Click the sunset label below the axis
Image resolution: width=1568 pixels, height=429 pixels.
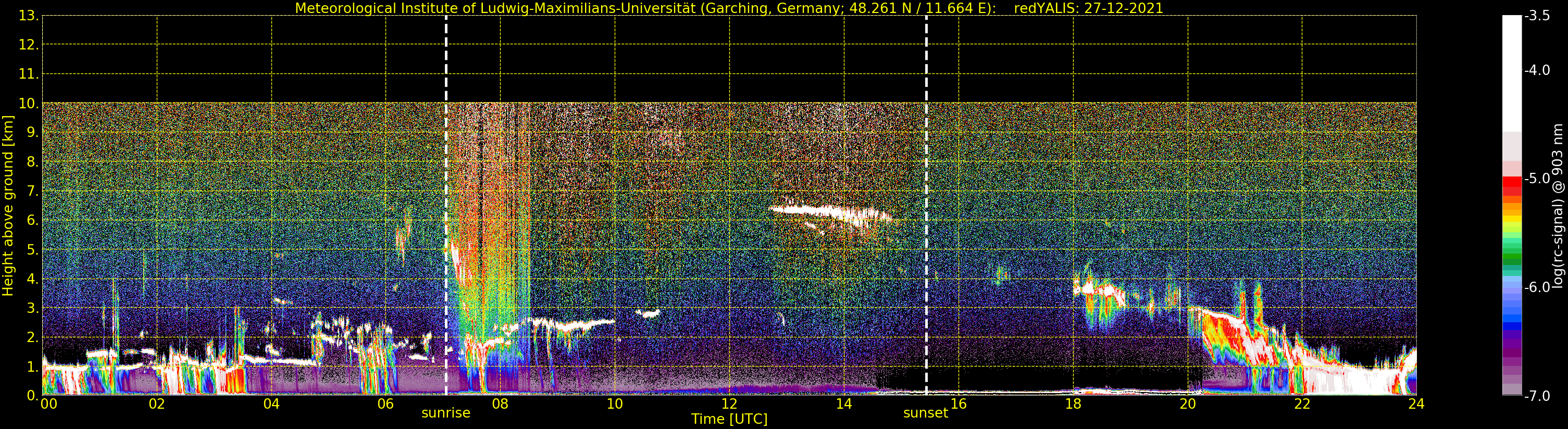(925, 412)
